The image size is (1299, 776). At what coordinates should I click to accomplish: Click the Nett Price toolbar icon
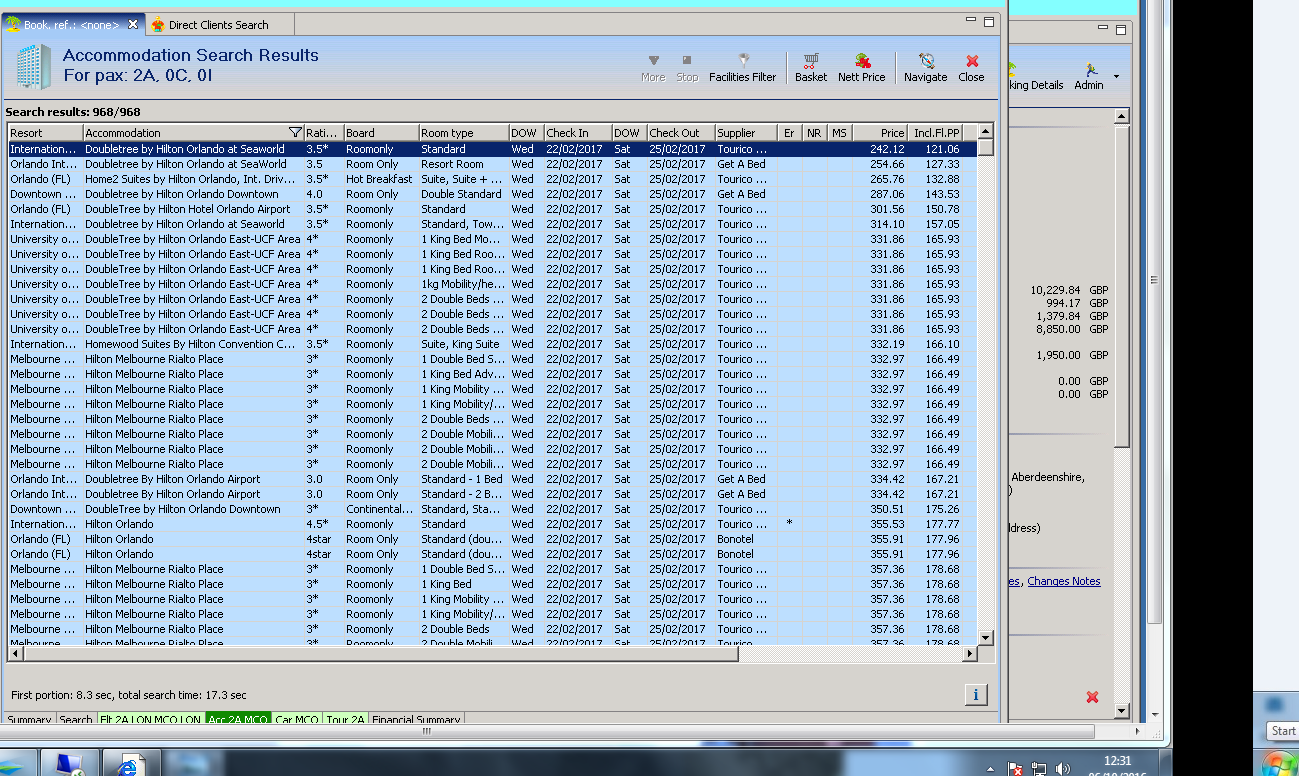click(x=861, y=67)
